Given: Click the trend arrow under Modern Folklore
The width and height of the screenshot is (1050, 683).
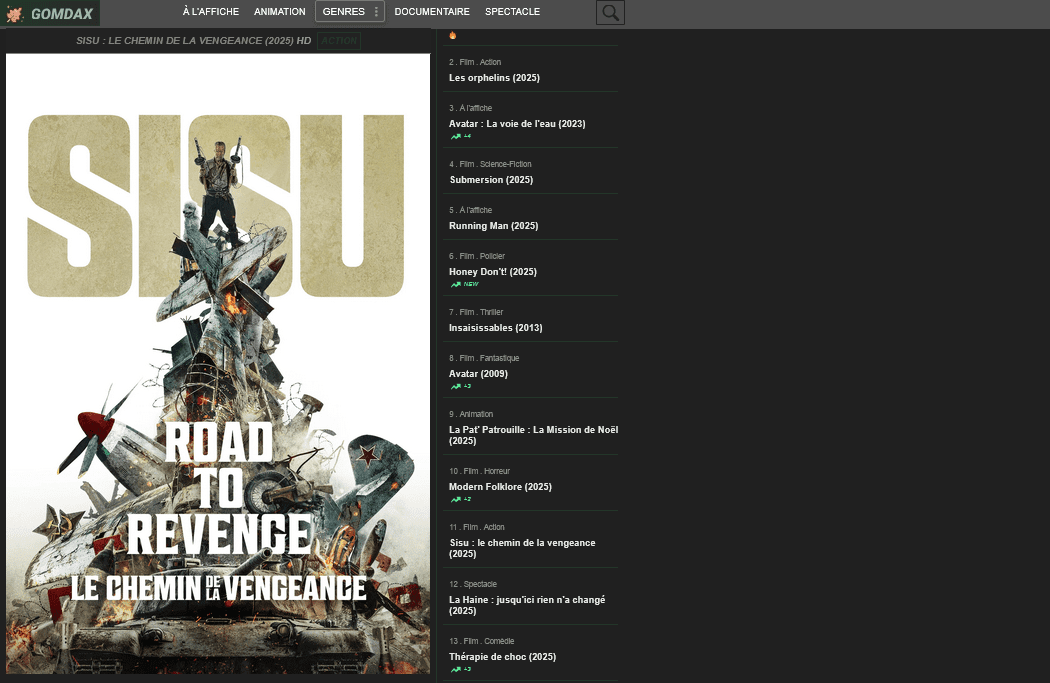Looking at the screenshot, I should (456, 499).
